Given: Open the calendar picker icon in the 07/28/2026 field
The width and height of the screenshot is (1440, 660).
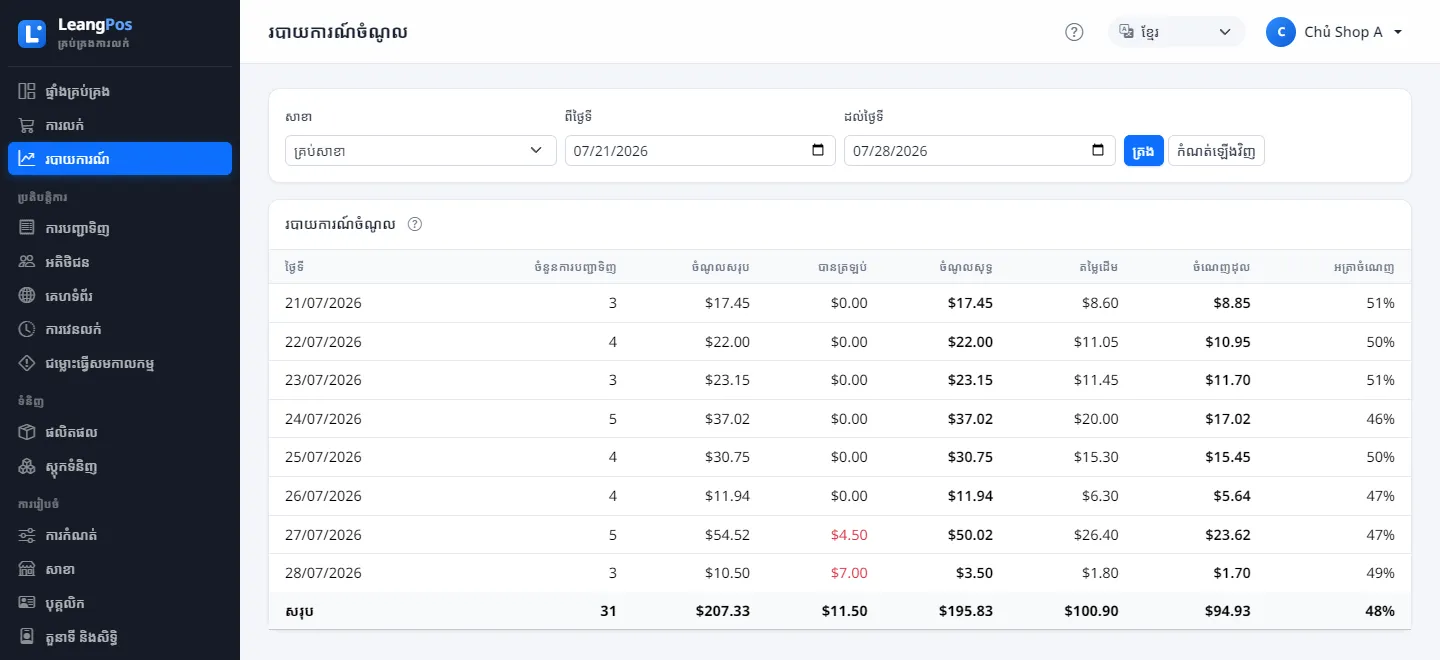Looking at the screenshot, I should (x=1098, y=151).
